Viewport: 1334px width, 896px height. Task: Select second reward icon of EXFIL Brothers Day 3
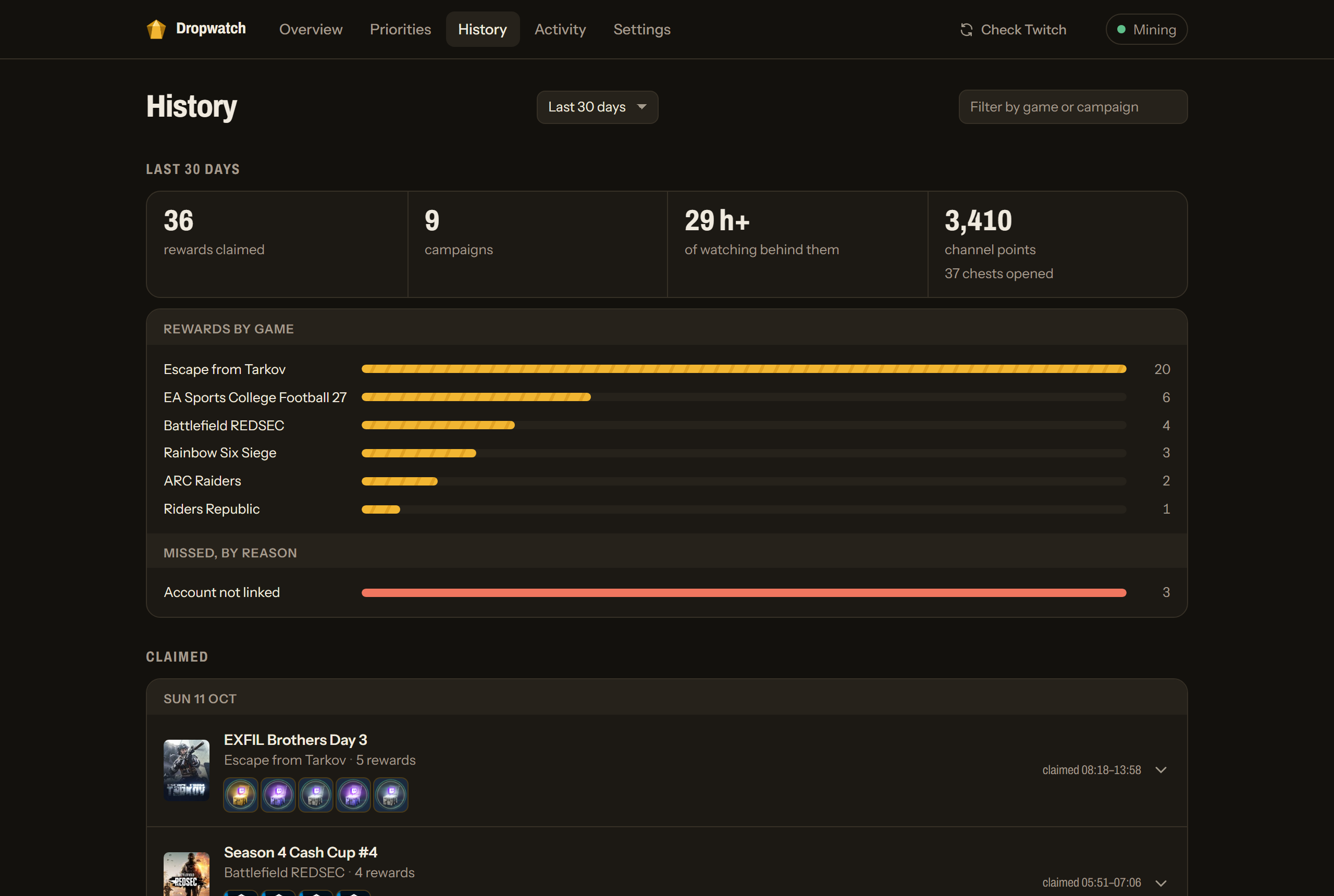(278, 794)
